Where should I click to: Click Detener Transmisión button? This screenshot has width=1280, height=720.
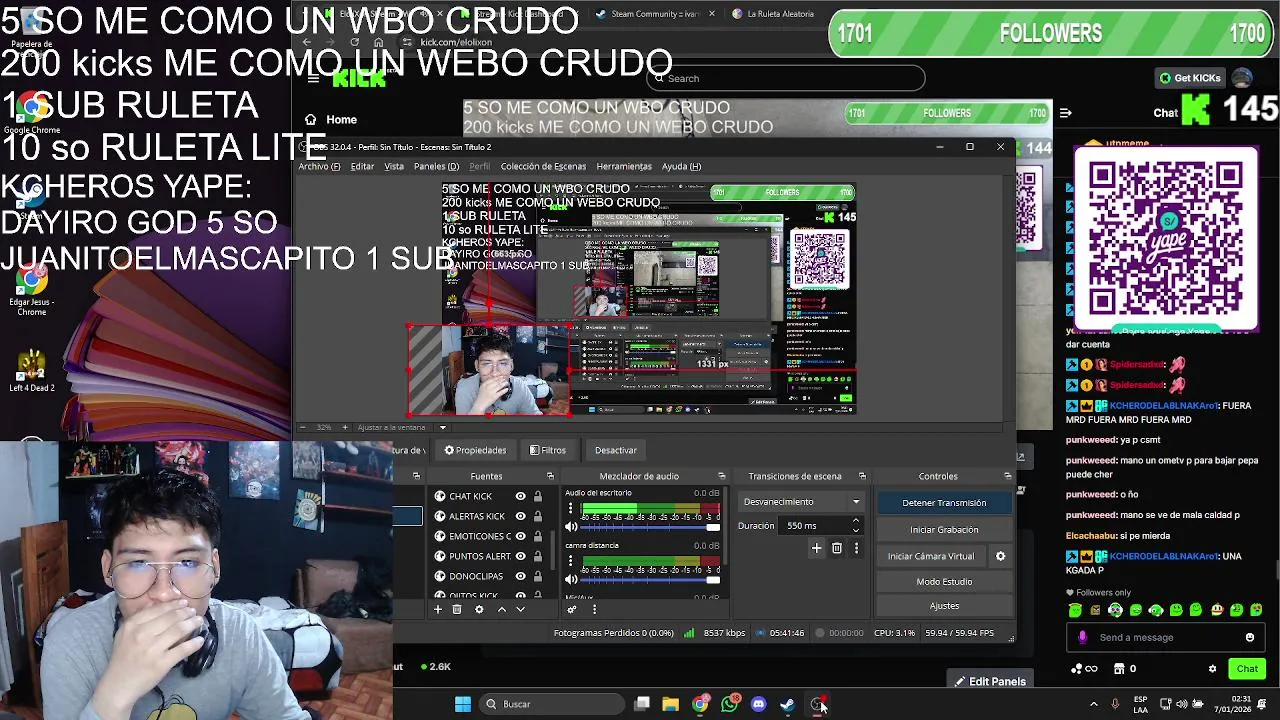click(944, 503)
